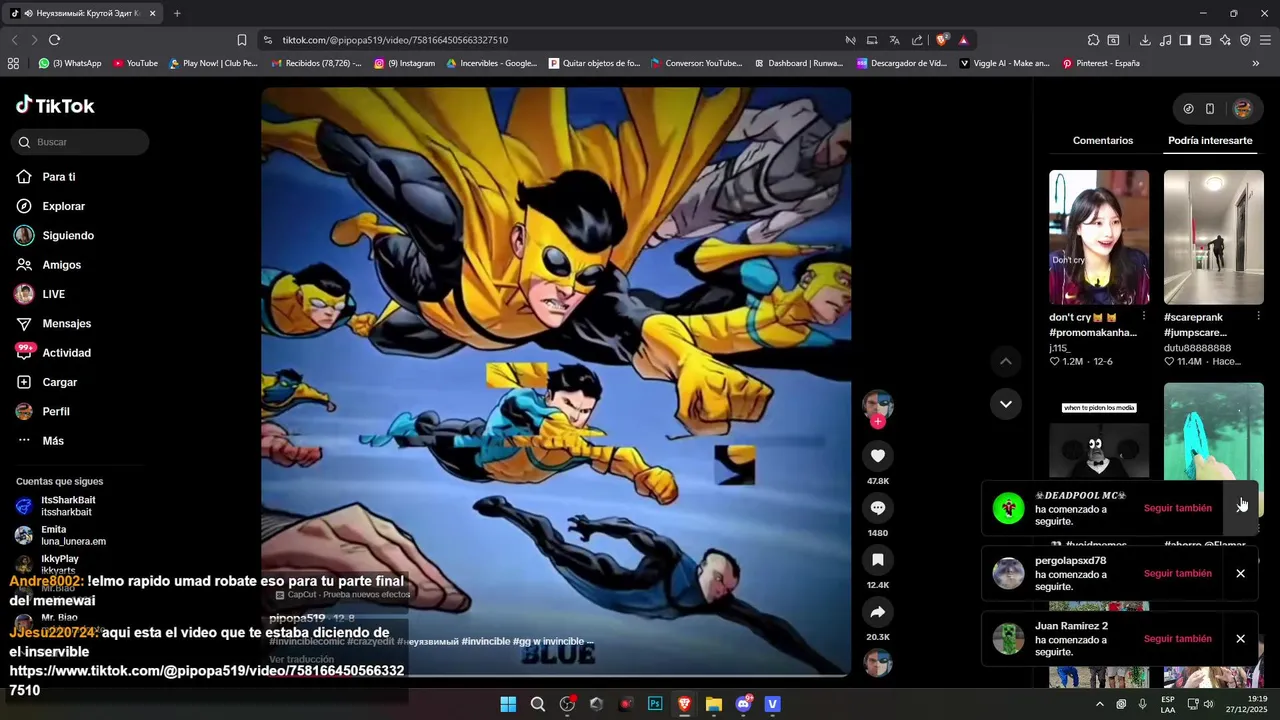The height and width of the screenshot is (720, 1280).
Task: Follow back pergolapsxd78 with Seguir también
Action: [x=1177, y=574]
